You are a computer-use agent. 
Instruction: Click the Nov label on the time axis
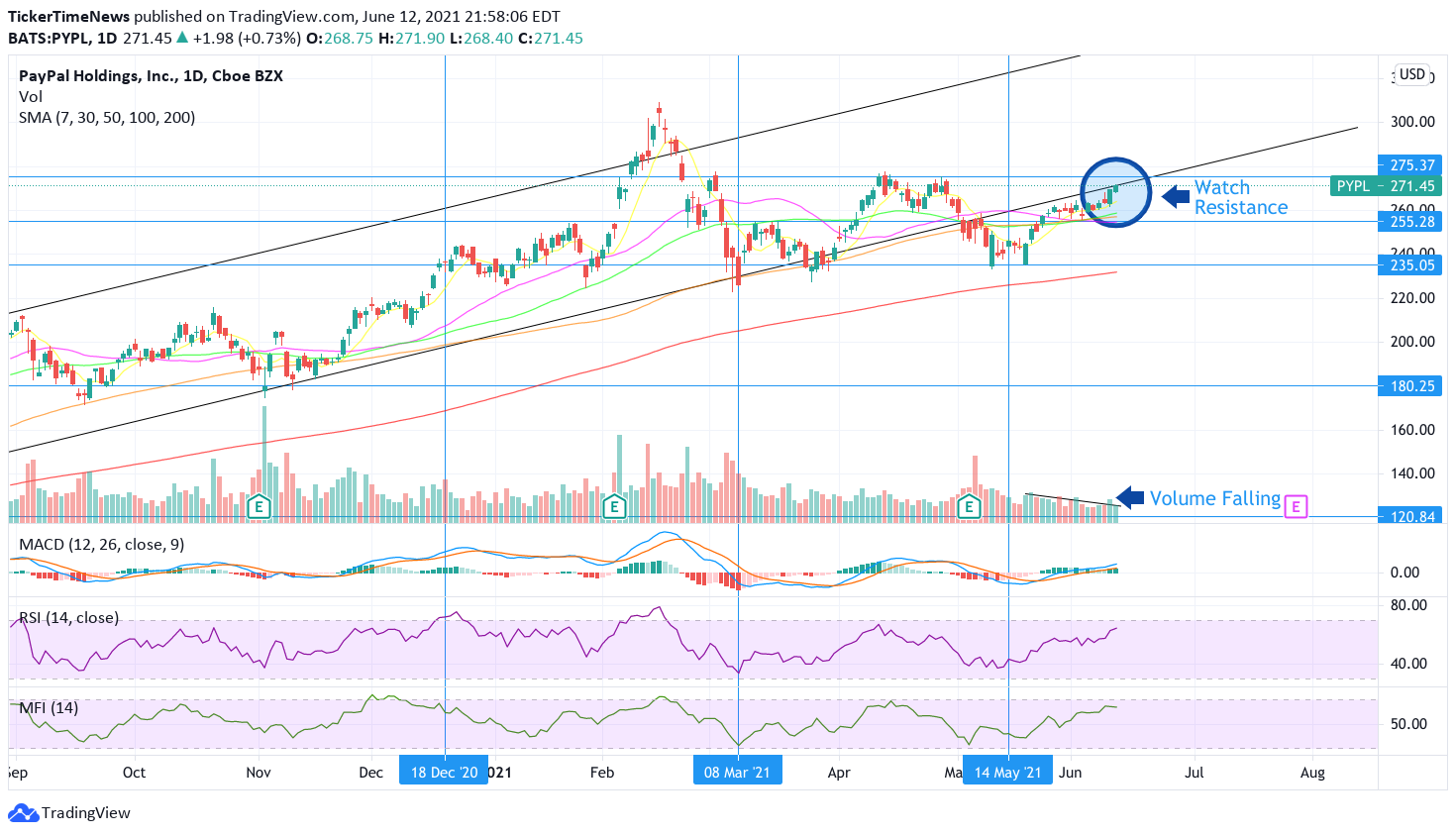click(x=259, y=773)
